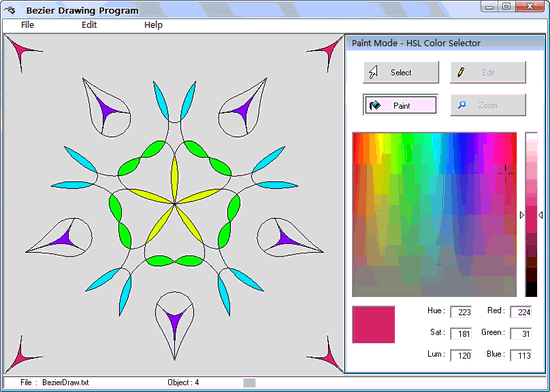
Task: Click the paint bucket icon on Paint button
Action: 375,105
